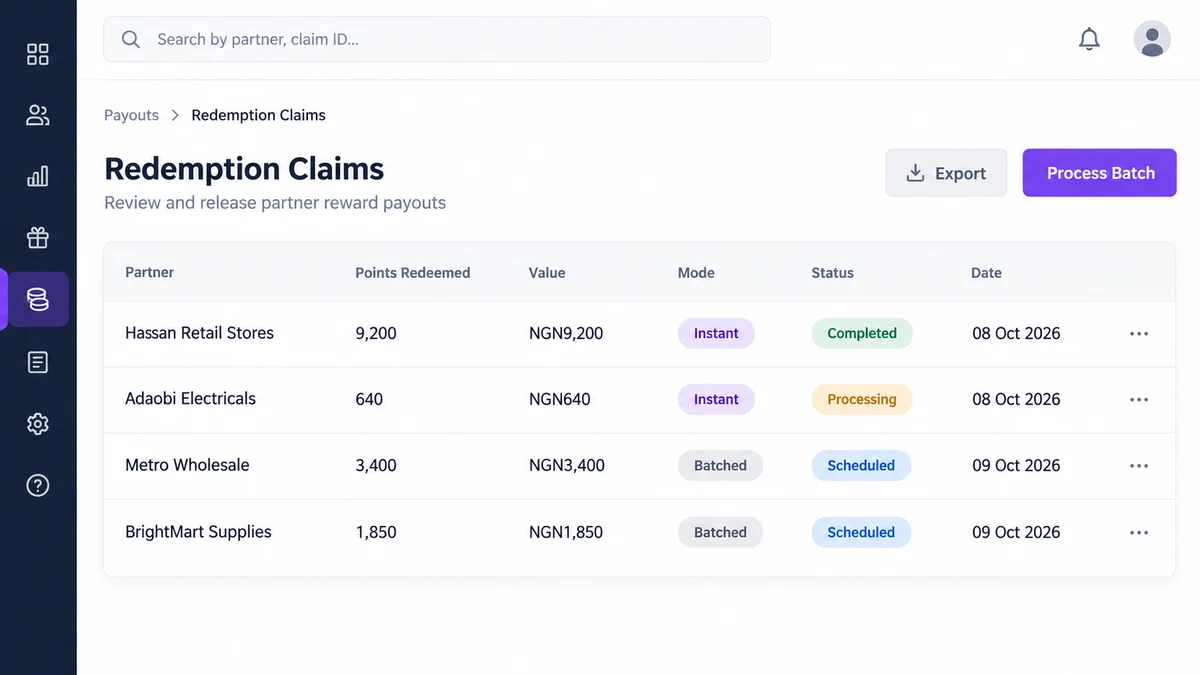
Task: Click the Process Batch button
Action: point(1100,173)
